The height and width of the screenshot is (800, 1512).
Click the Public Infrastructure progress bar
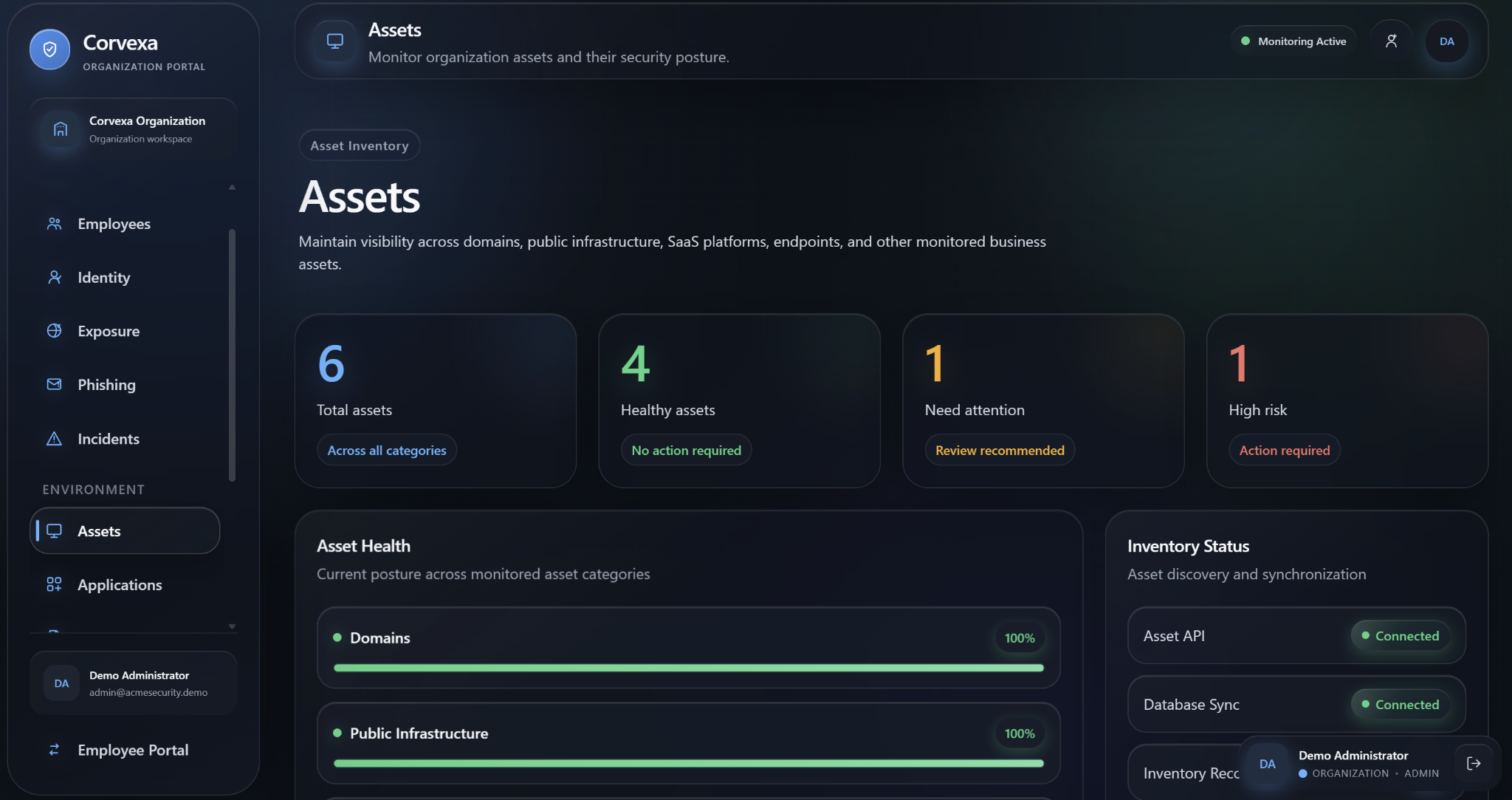(x=689, y=763)
